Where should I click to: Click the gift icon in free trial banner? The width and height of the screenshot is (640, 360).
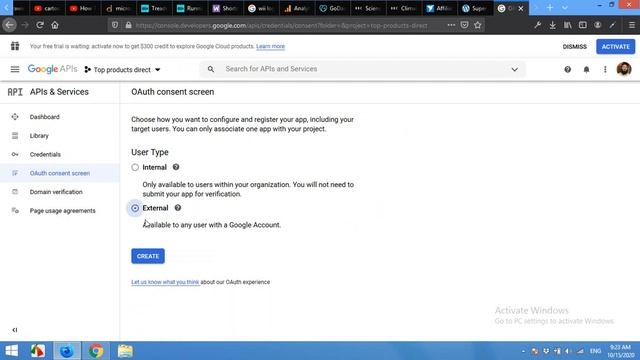(15, 46)
